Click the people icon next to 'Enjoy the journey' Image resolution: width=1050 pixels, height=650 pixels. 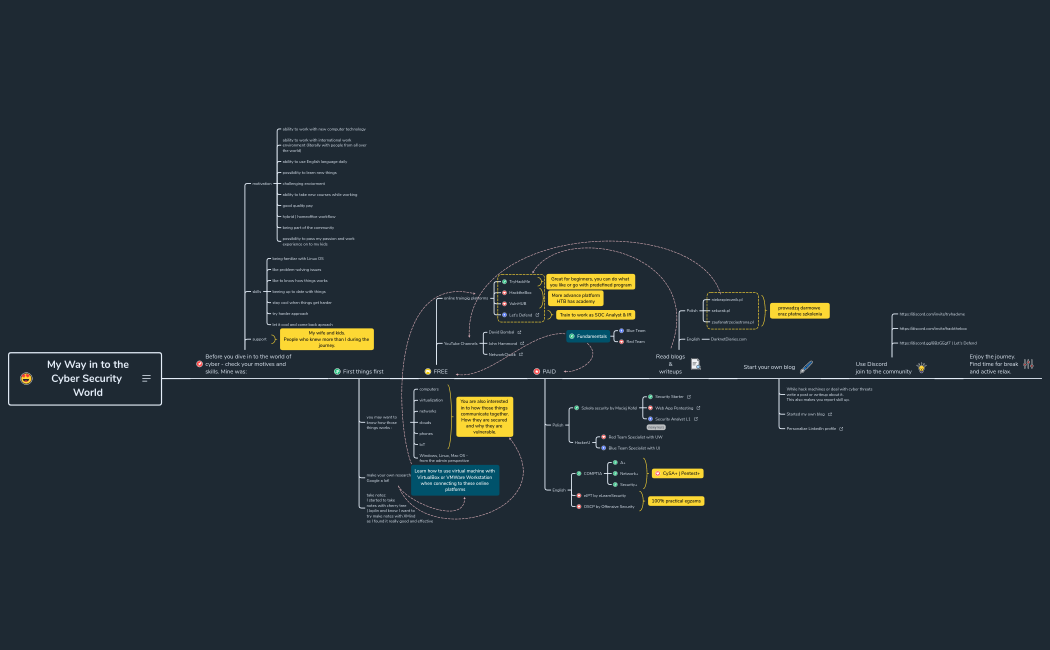pyautogui.click(x=1029, y=364)
